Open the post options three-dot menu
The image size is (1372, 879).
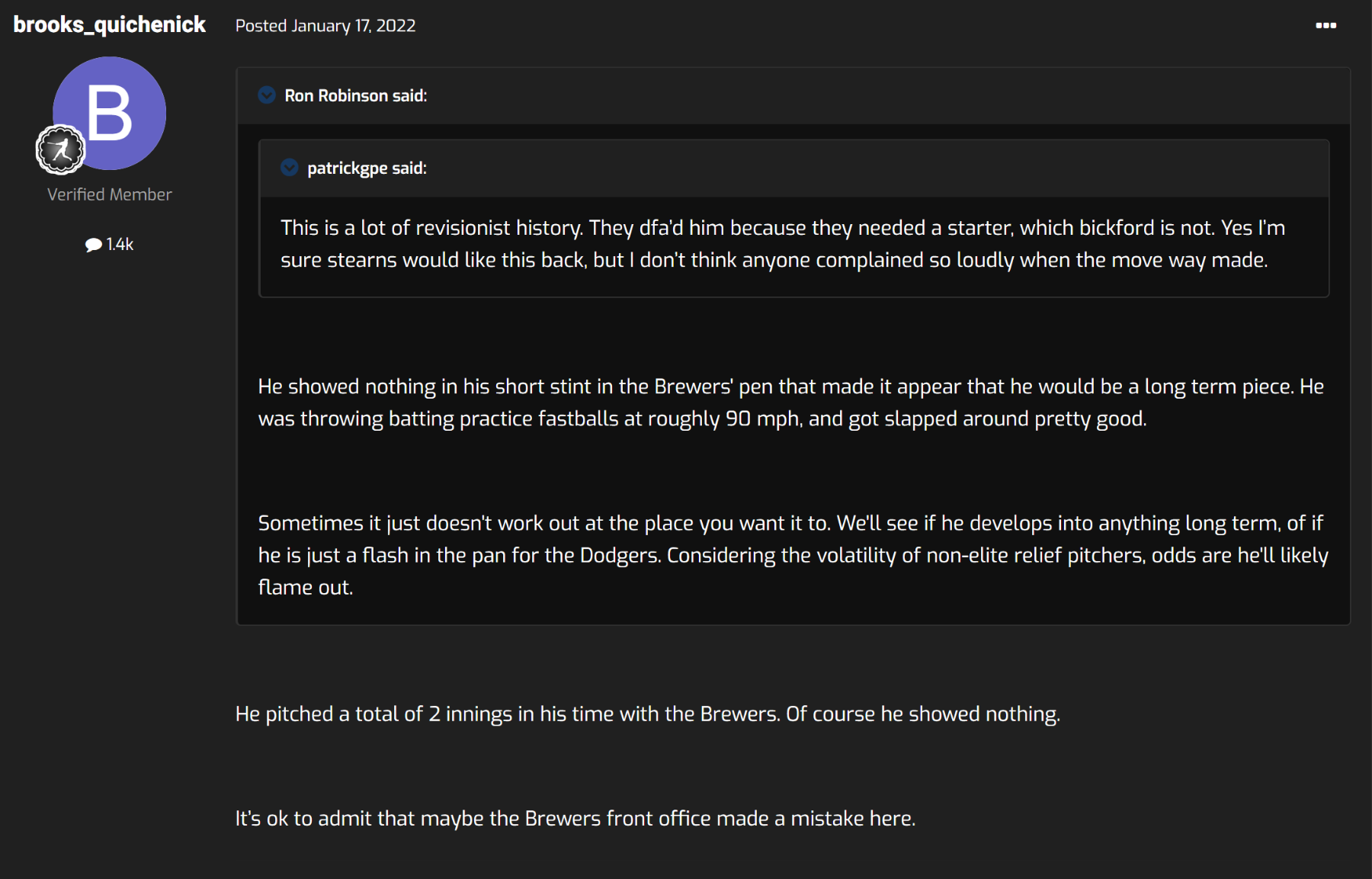(x=1326, y=26)
